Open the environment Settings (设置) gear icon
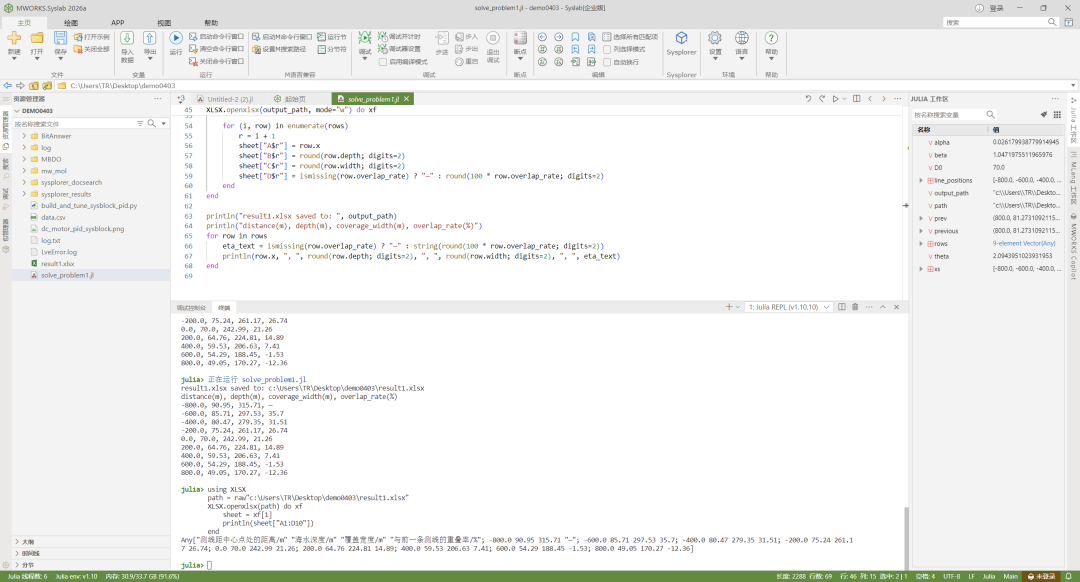 [x=715, y=39]
